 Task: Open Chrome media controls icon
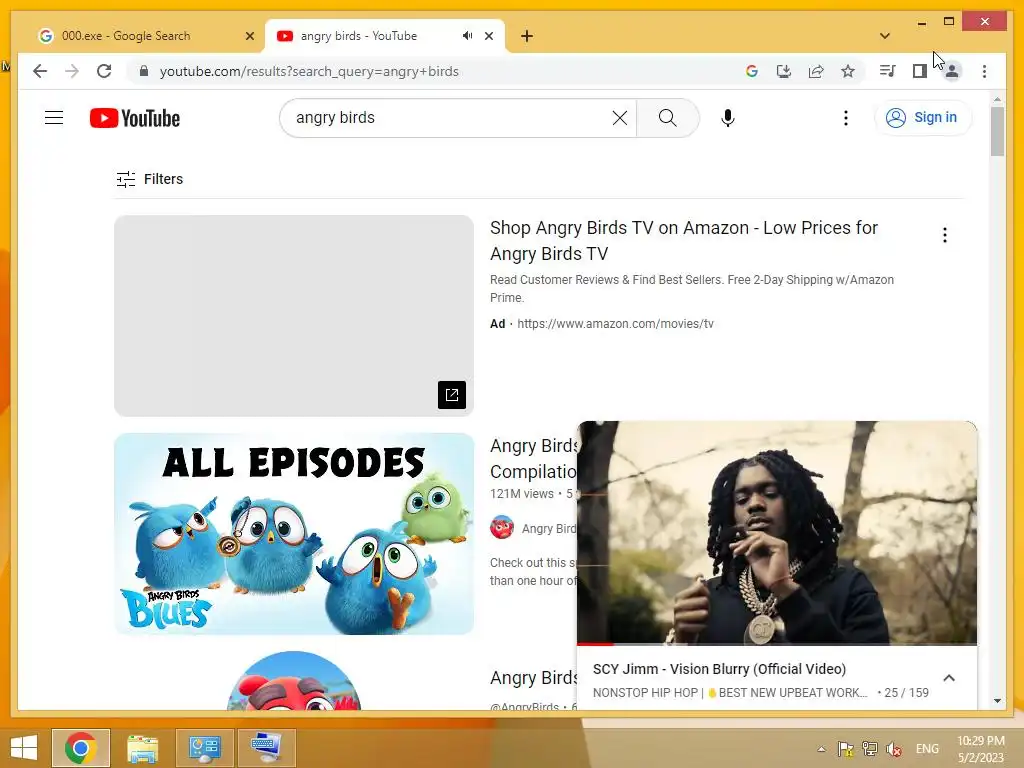[x=887, y=71]
